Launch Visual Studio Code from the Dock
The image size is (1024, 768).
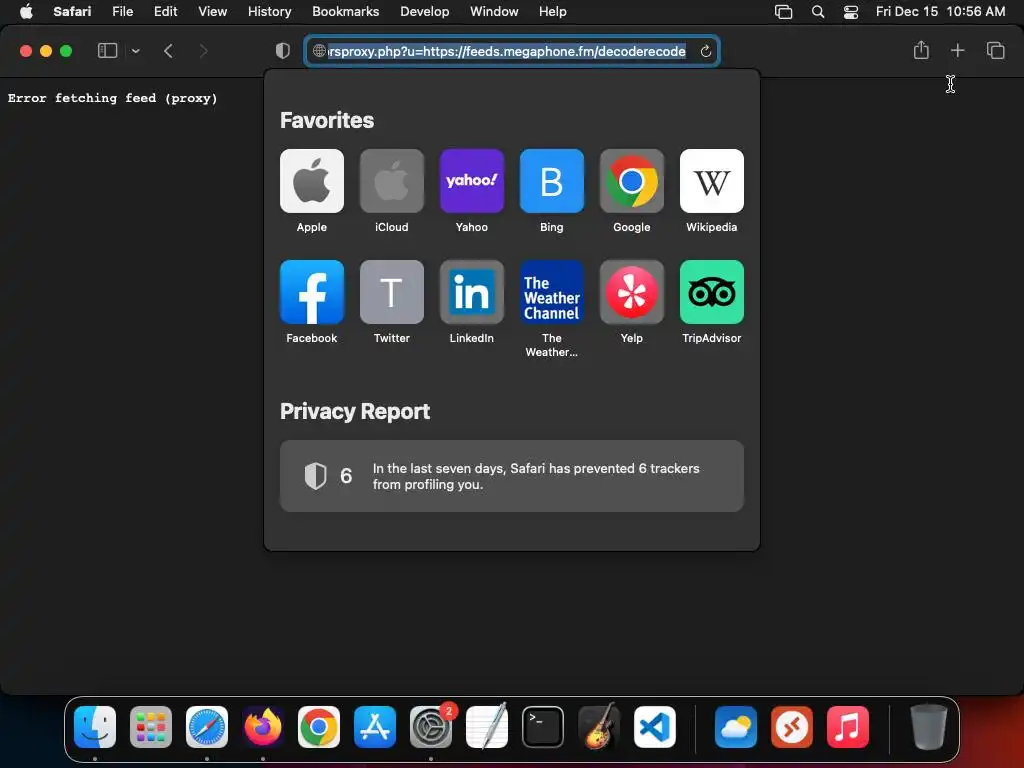pos(654,727)
